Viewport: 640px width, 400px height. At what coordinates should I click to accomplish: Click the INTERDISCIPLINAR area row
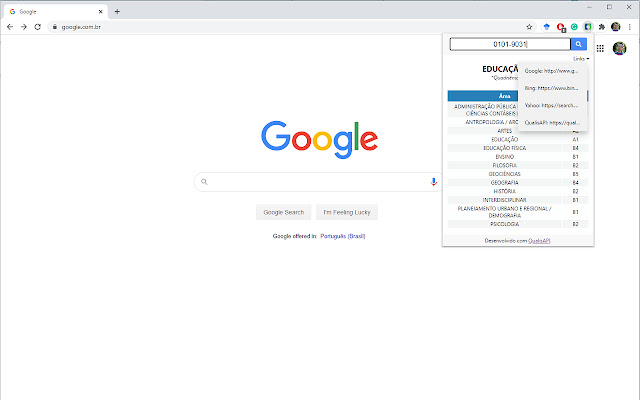pos(518,200)
